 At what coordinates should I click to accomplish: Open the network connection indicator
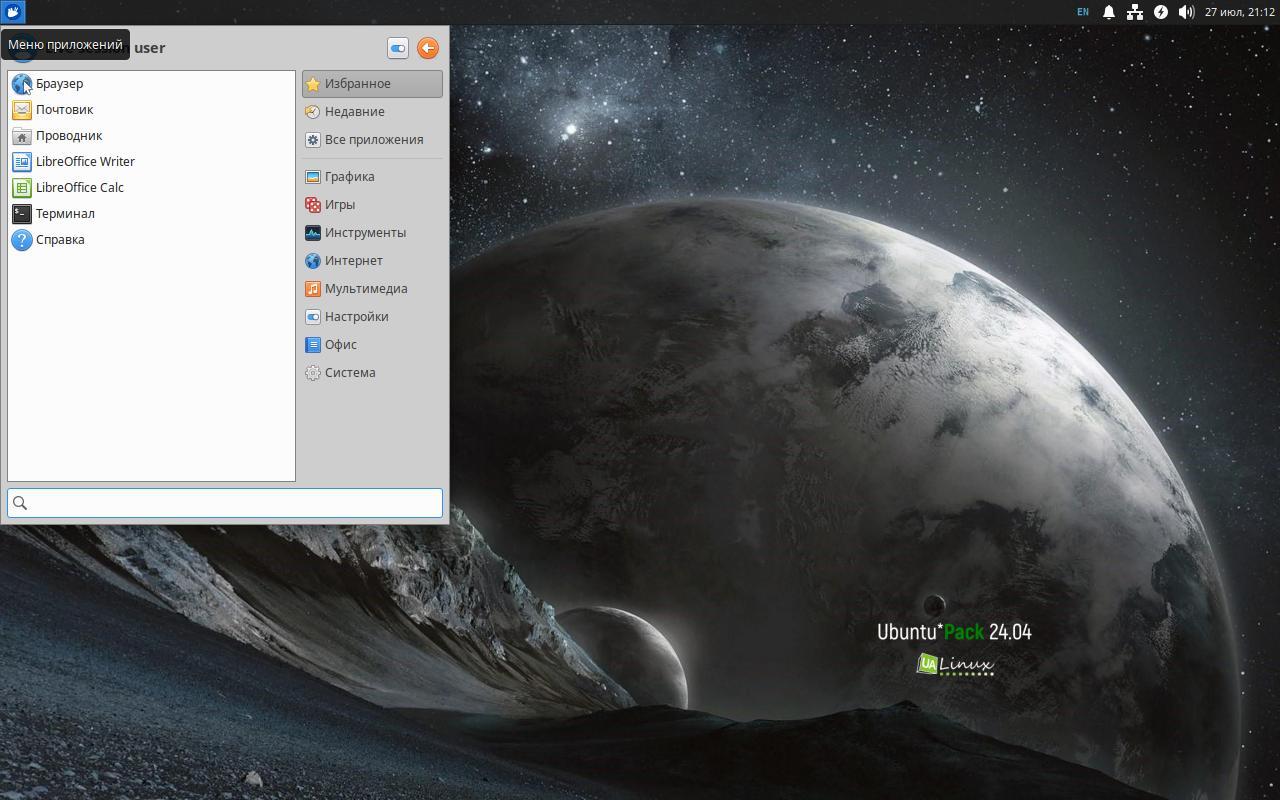pos(1135,12)
